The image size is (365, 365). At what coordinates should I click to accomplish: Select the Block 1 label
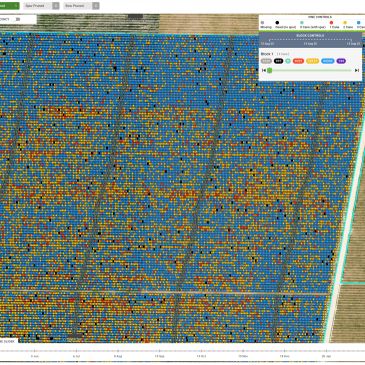tap(267, 54)
